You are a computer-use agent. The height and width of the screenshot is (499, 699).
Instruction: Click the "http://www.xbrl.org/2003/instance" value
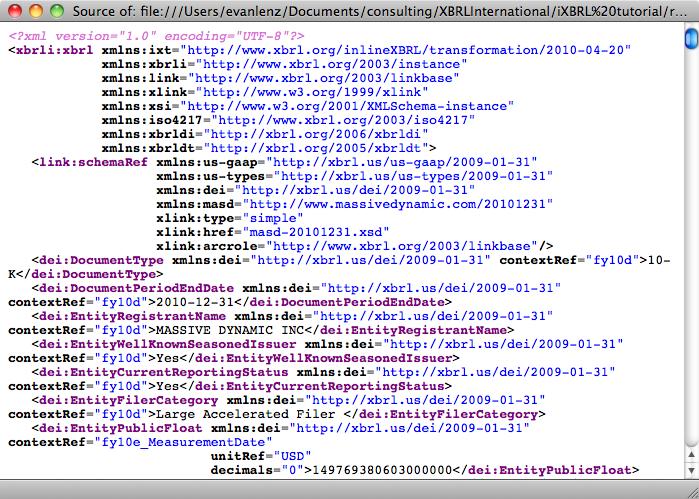(331, 64)
